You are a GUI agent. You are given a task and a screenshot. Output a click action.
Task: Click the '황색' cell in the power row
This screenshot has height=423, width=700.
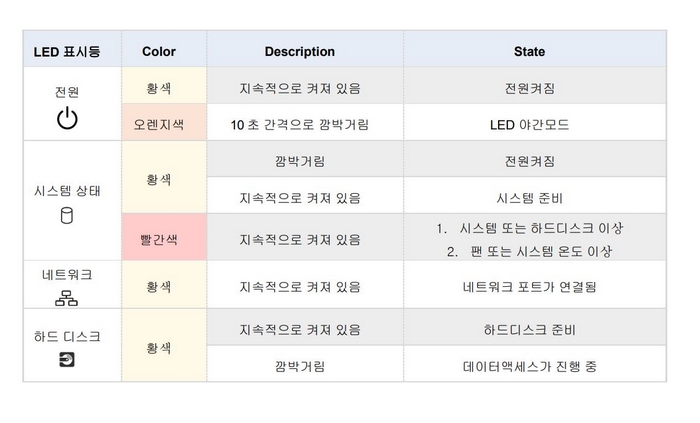[164, 86]
